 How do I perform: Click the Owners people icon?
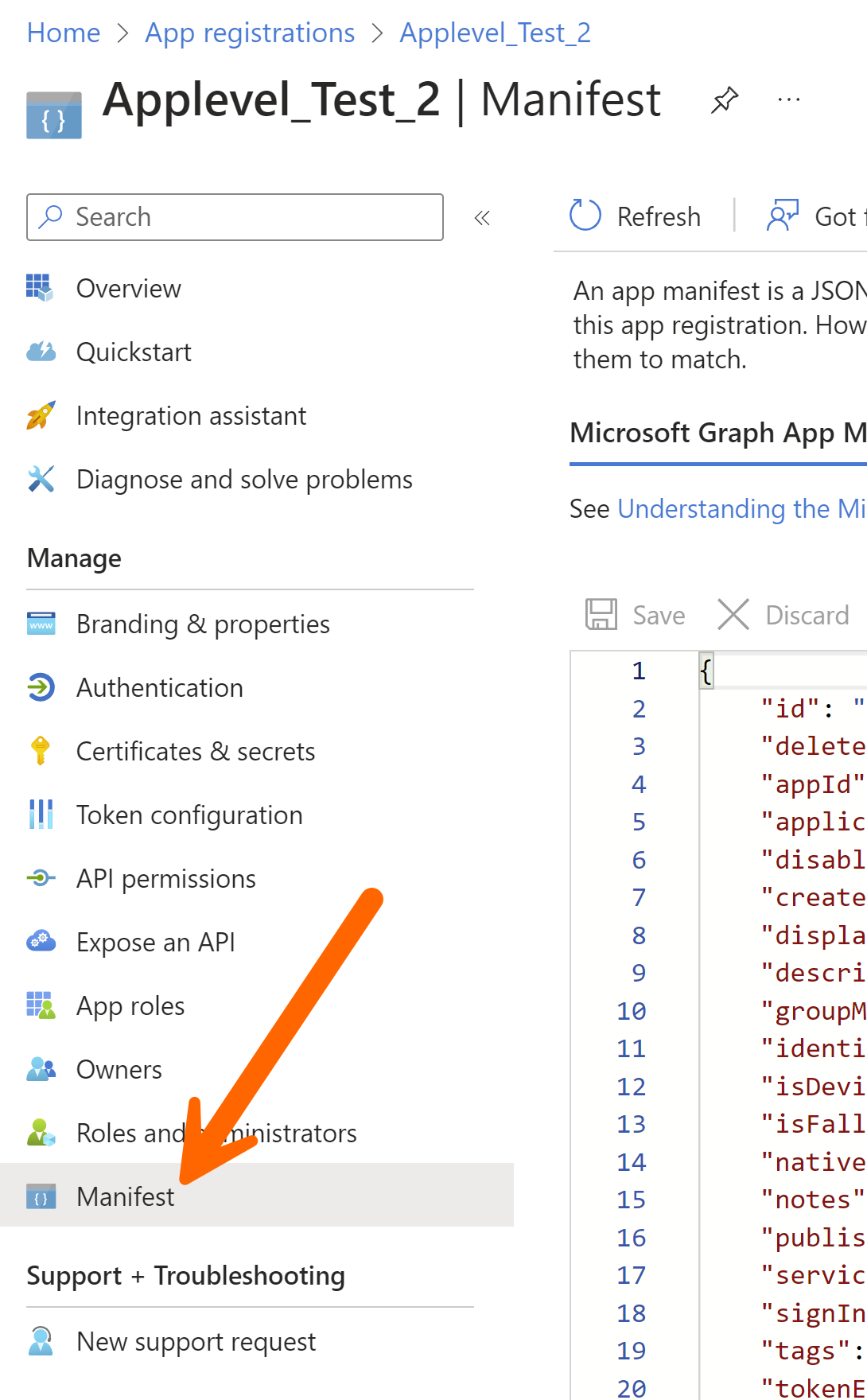click(41, 1069)
